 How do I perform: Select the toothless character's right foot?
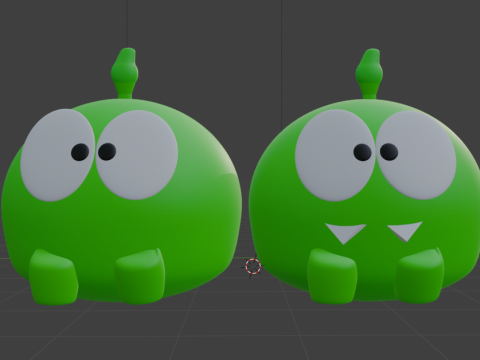pos(140,276)
